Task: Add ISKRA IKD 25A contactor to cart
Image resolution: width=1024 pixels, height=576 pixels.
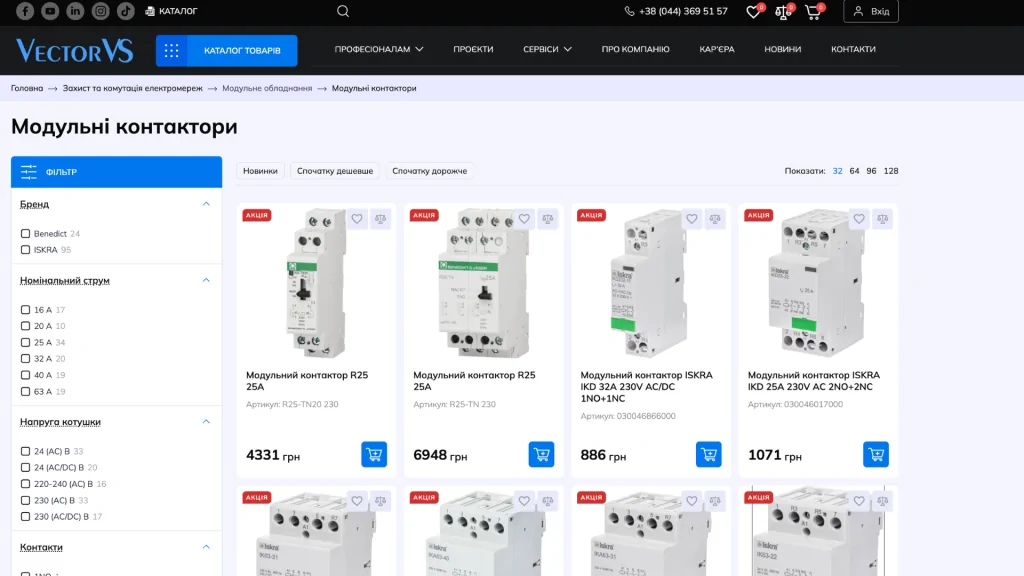Action: 876,454
